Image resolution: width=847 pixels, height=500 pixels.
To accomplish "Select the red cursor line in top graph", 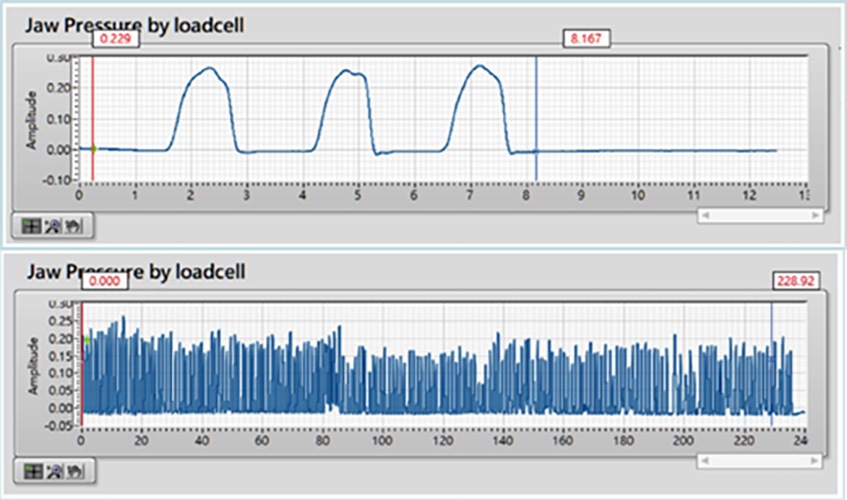I will (93, 110).
